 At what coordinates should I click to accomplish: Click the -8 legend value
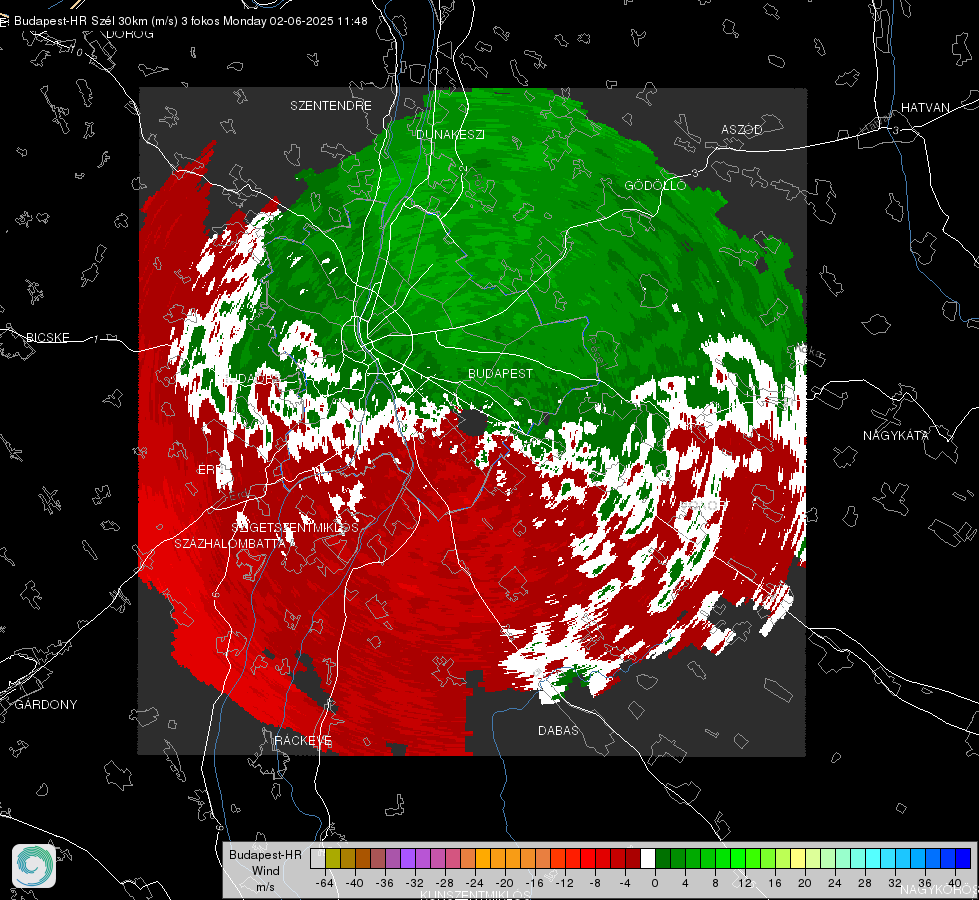click(597, 883)
